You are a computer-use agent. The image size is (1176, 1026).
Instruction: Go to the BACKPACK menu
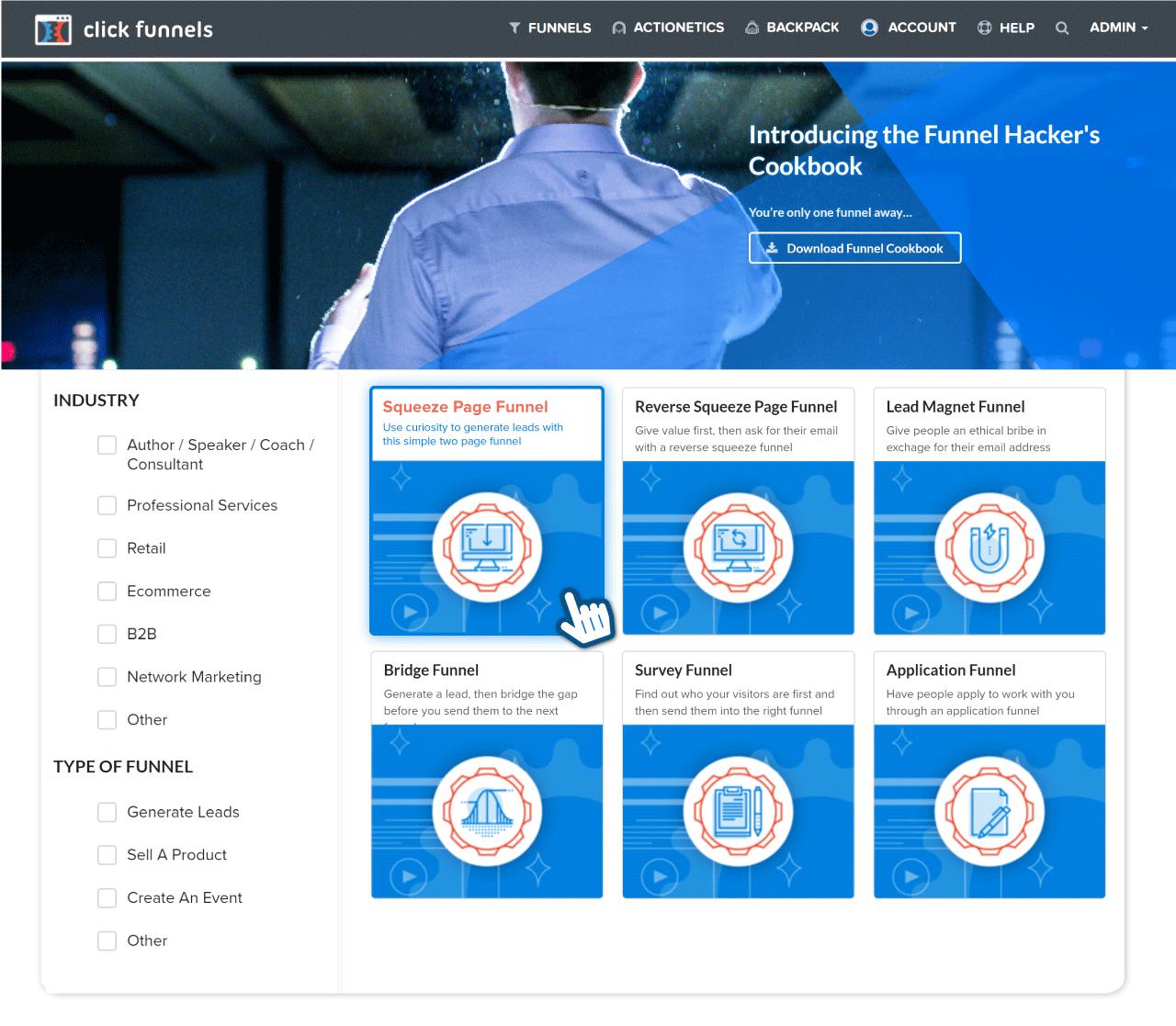pyautogui.click(x=792, y=28)
